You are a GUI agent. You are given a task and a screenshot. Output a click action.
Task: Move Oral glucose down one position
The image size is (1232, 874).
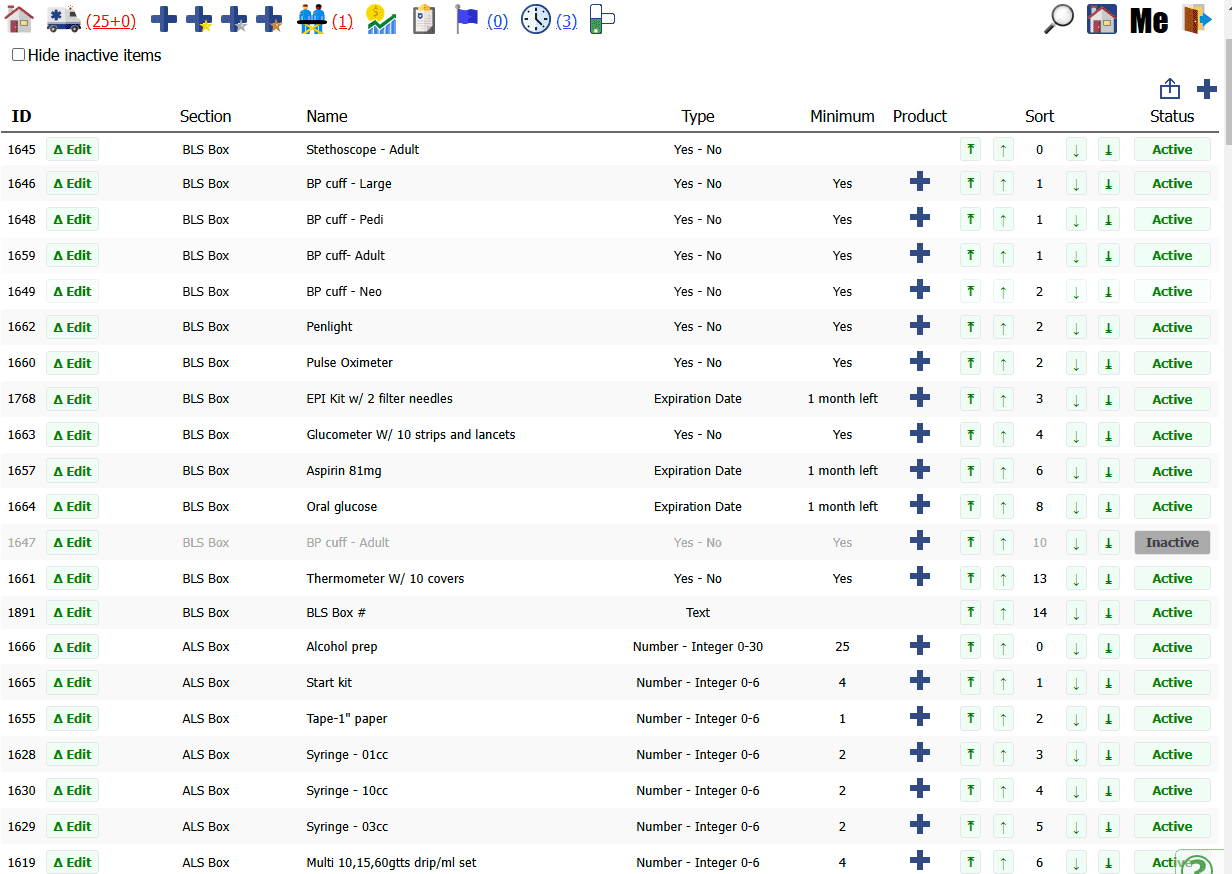pos(1076,507)
